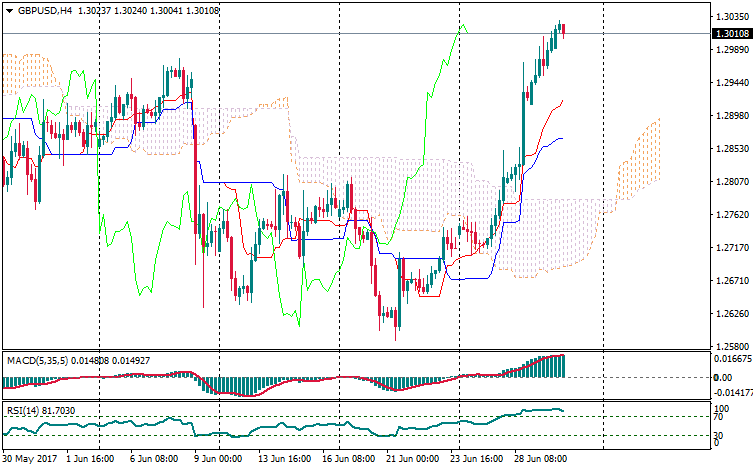The height and width of the screenshot is (470, 753).
Task: Click the triangle arrow beside GBPUSD,H4
Action: 8,8
